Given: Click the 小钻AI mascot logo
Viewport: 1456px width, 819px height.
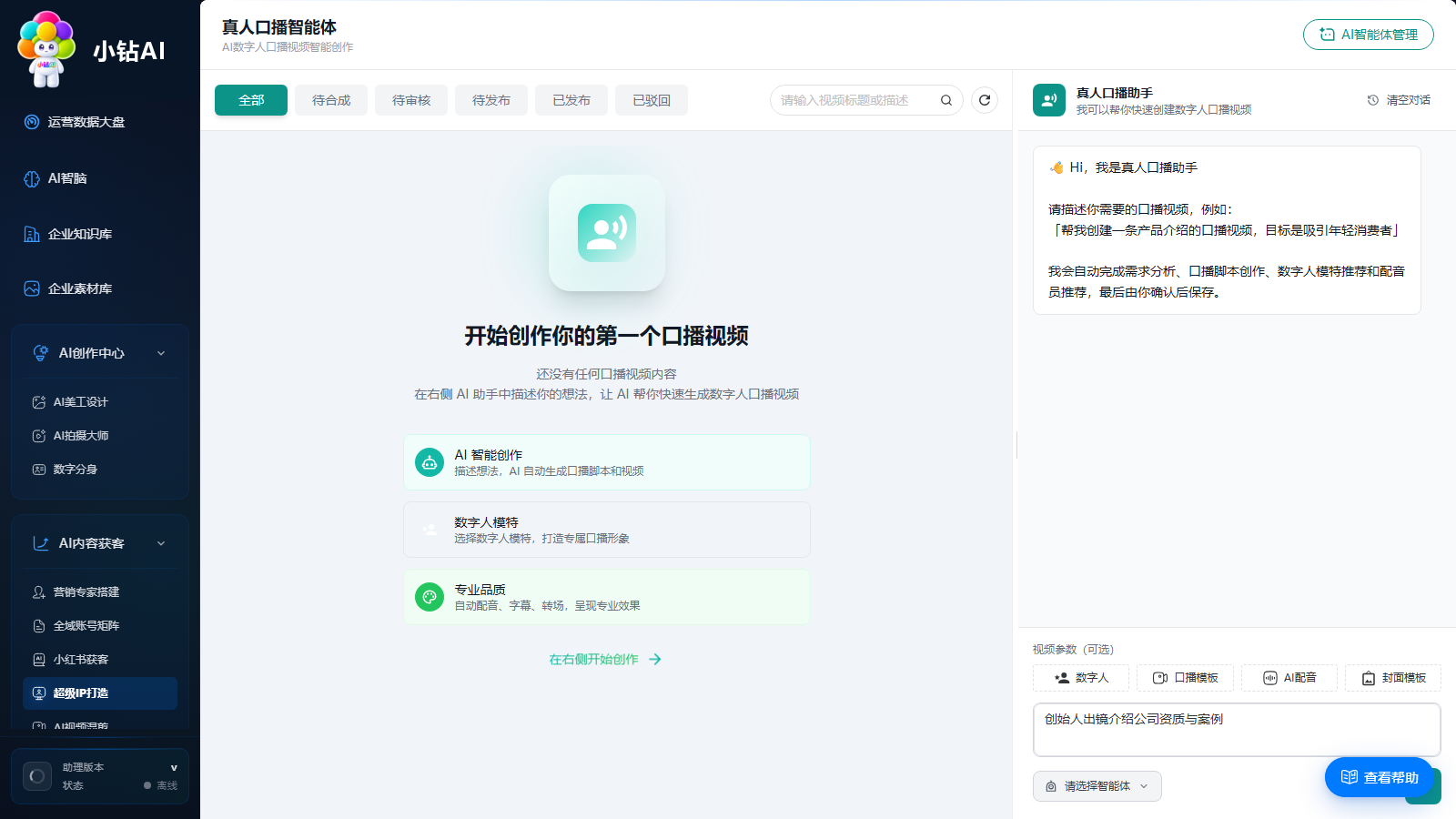Looking at the screenshot, I should click(47, 50).
